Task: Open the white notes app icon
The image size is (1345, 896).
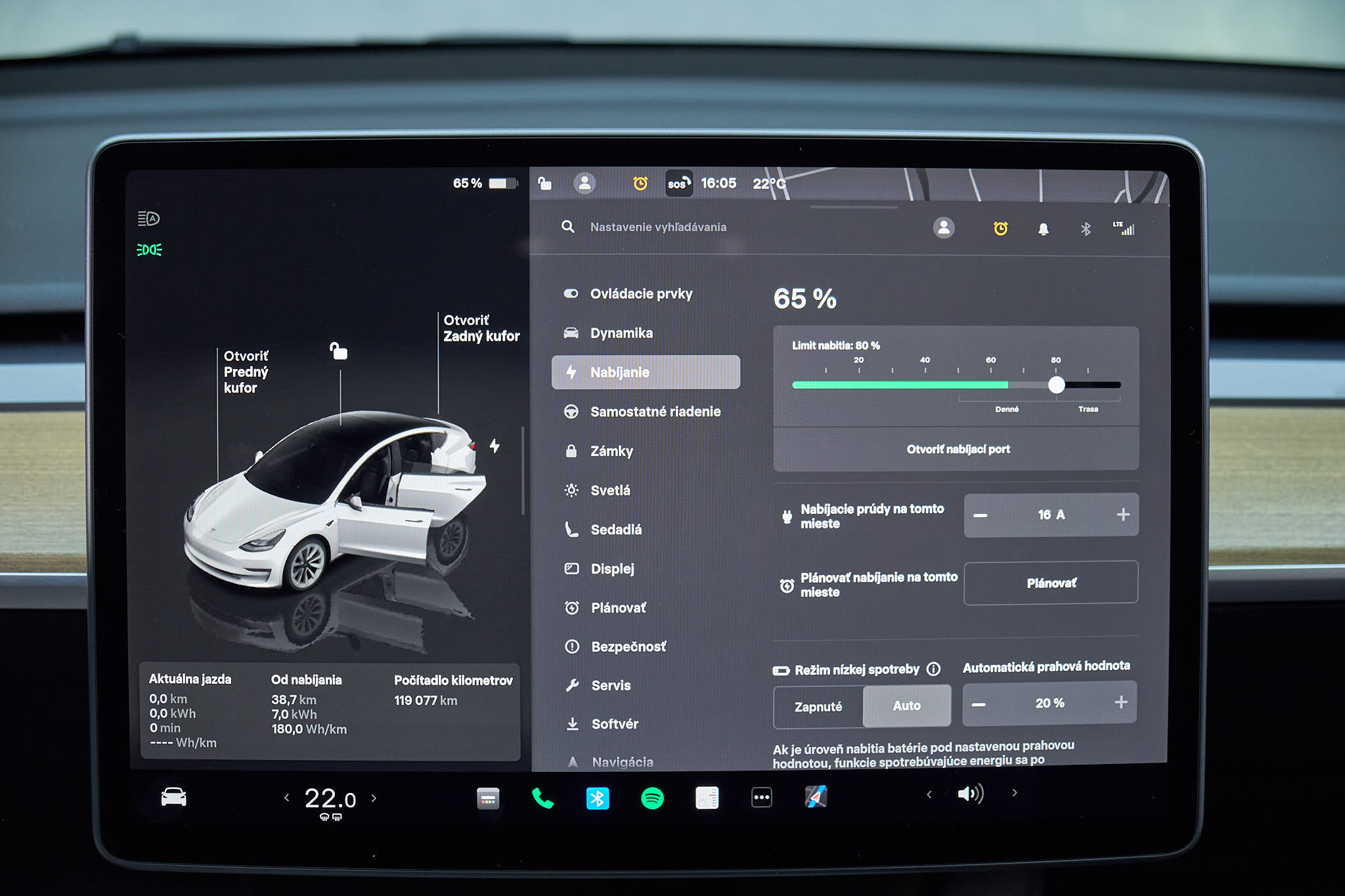Action: tap(707, 798)
